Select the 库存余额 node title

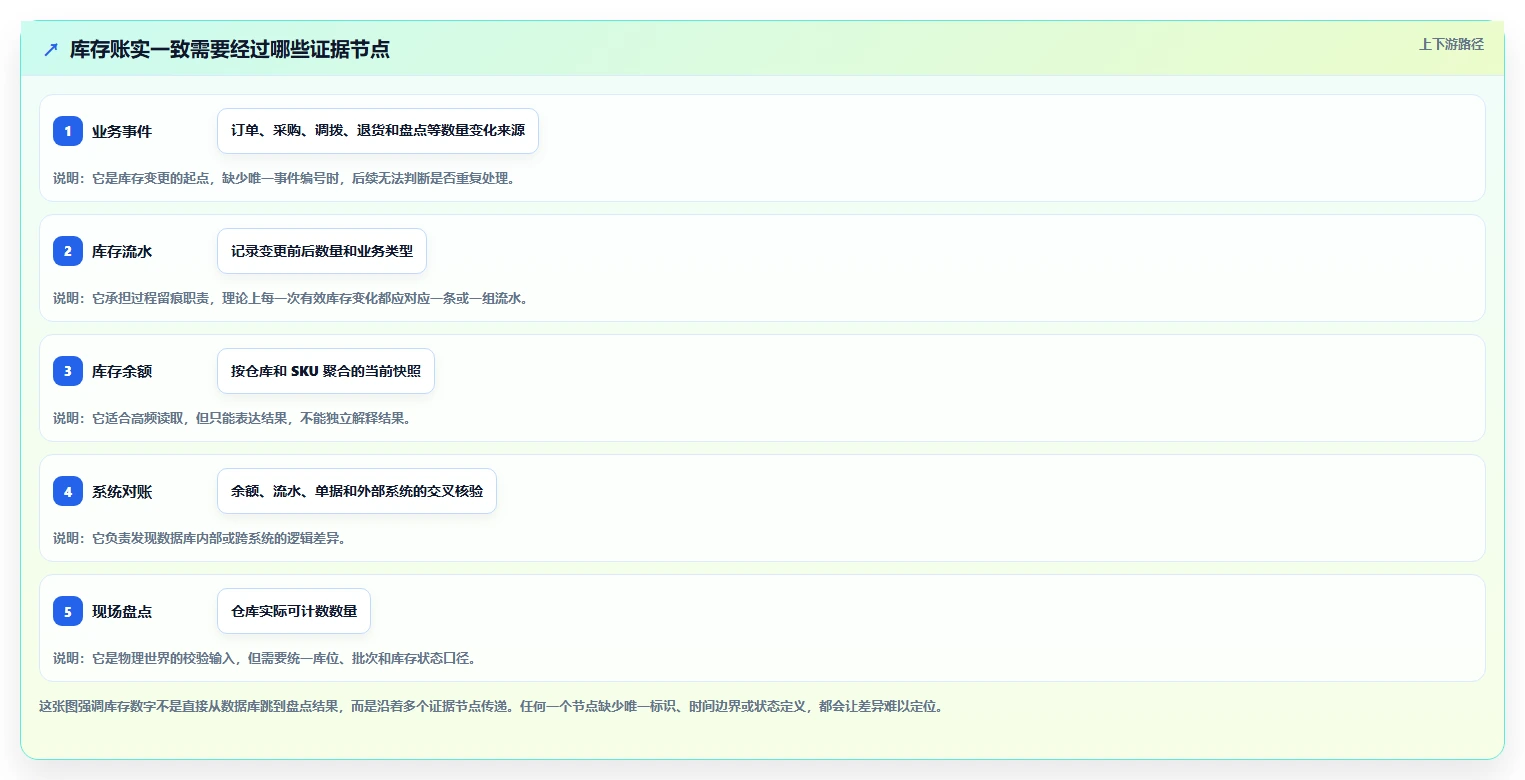coord(122,371)
